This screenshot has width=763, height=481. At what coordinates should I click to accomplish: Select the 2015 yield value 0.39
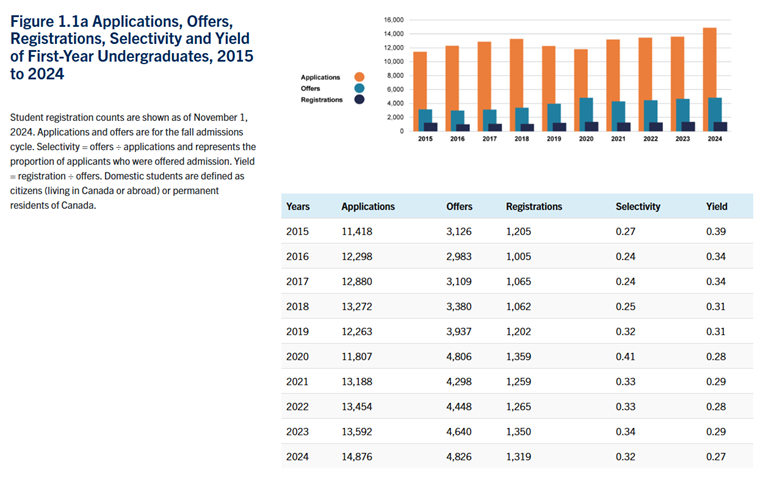pyautogui.click(x=714, y=231)
